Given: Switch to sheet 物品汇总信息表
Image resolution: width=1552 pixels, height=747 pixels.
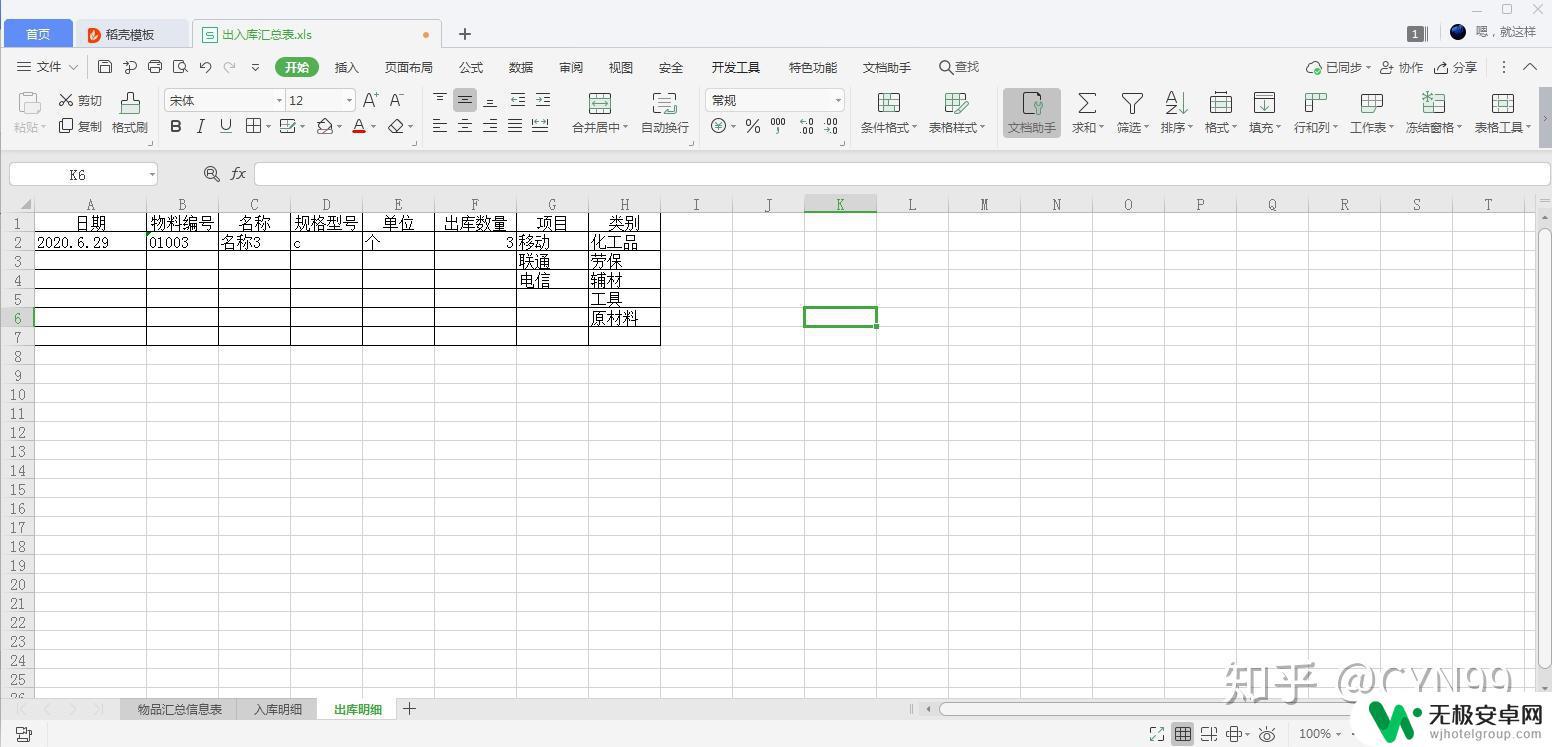Looking at the screenshot, I should click(x=180, y=709).
